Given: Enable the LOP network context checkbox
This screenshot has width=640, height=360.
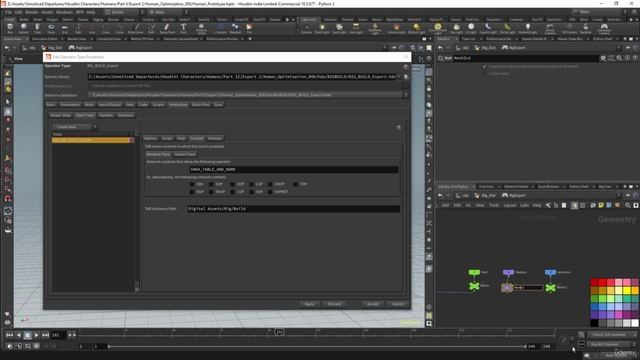Looking at the screenshot, I should tap(251, 184).
